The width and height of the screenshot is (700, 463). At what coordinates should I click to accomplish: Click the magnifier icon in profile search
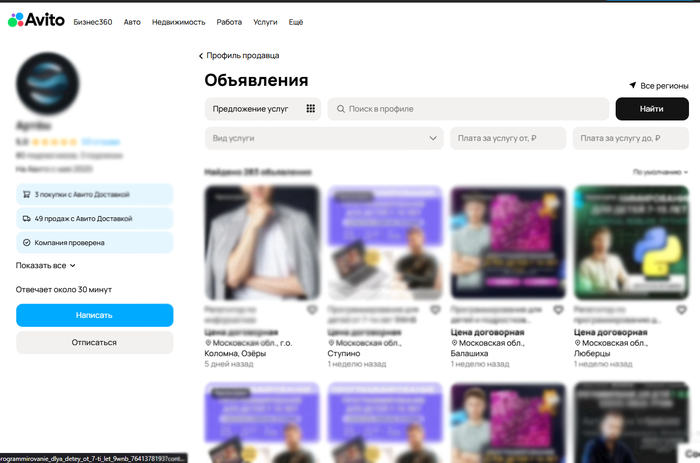(x=341, y=109)
